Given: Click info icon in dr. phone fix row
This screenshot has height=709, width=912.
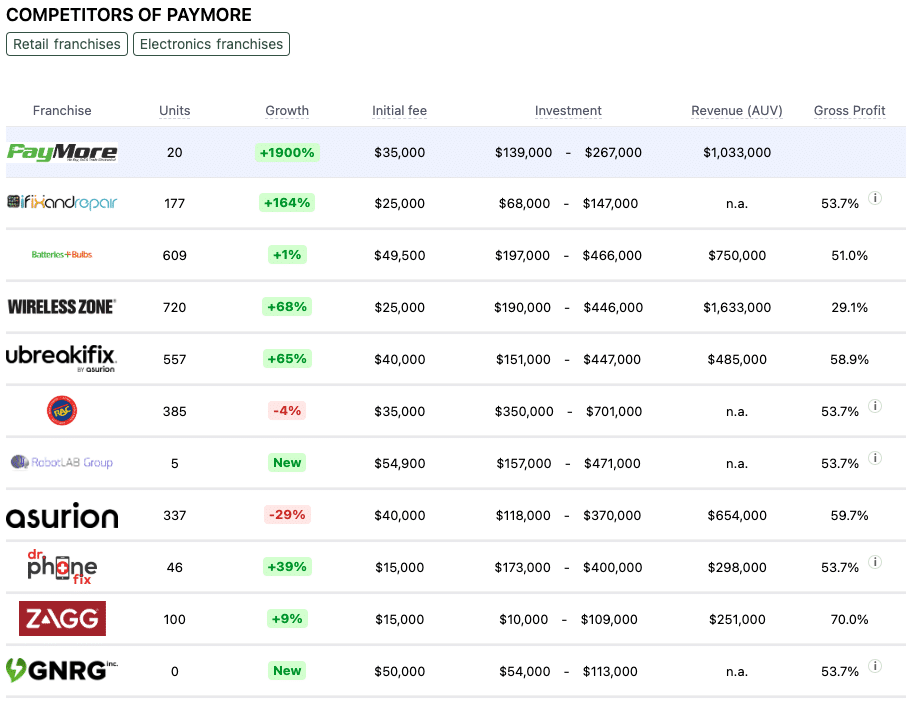Looking at the screenshot, I should coord(875,562).
